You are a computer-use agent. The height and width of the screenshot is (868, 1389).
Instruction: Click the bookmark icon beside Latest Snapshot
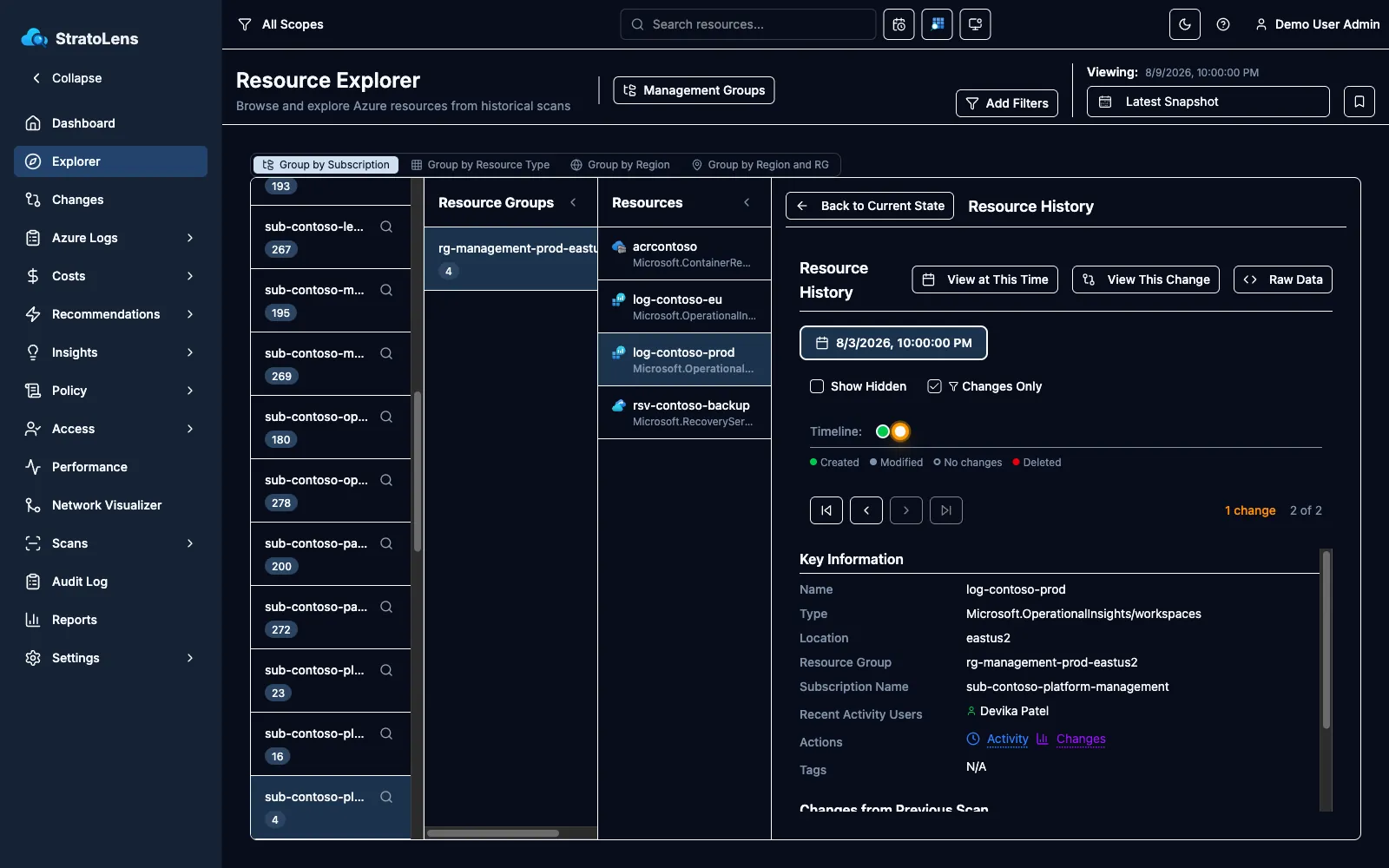coord(1359,102)
